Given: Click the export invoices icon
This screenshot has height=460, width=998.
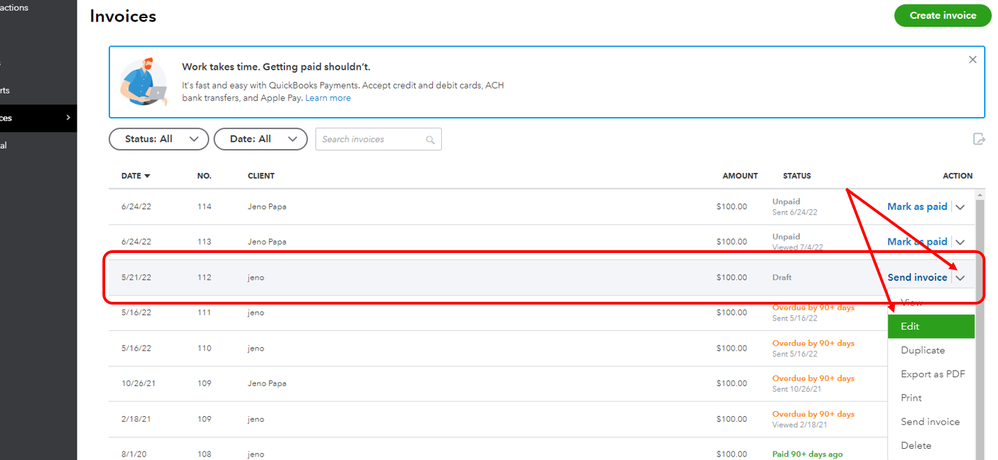Looking at the screenshot, I should click(978, 139).
